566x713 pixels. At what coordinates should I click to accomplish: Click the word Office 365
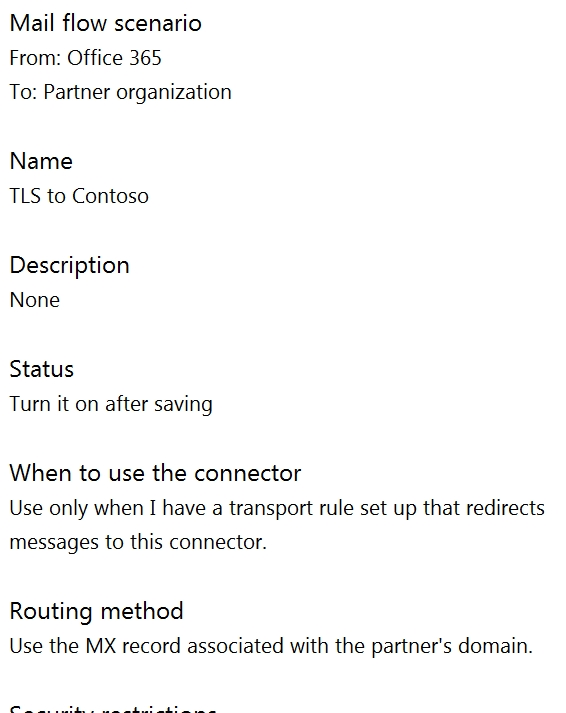(115, 58)
